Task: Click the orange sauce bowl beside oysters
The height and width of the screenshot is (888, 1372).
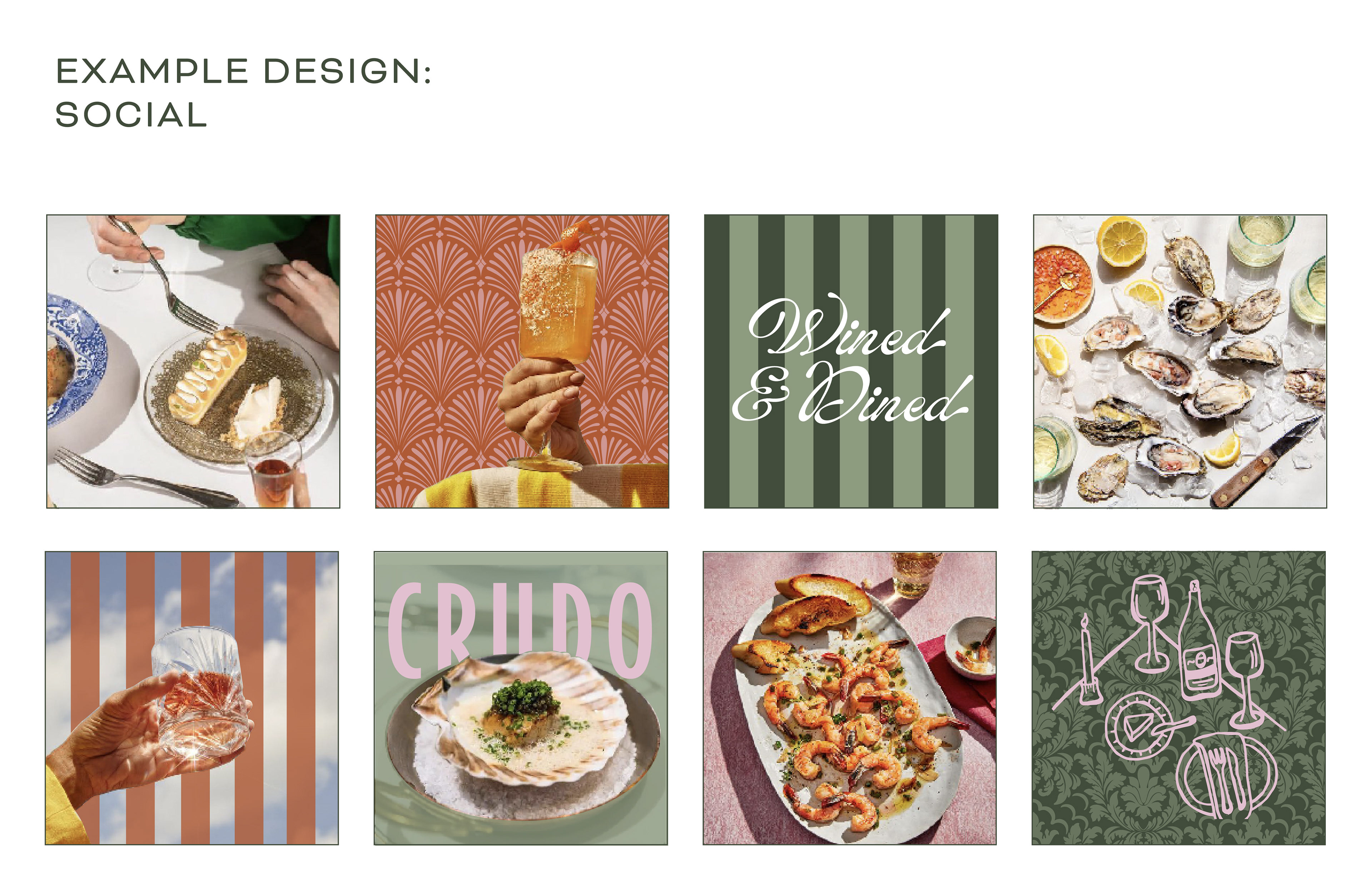Action: (1062, 283)
